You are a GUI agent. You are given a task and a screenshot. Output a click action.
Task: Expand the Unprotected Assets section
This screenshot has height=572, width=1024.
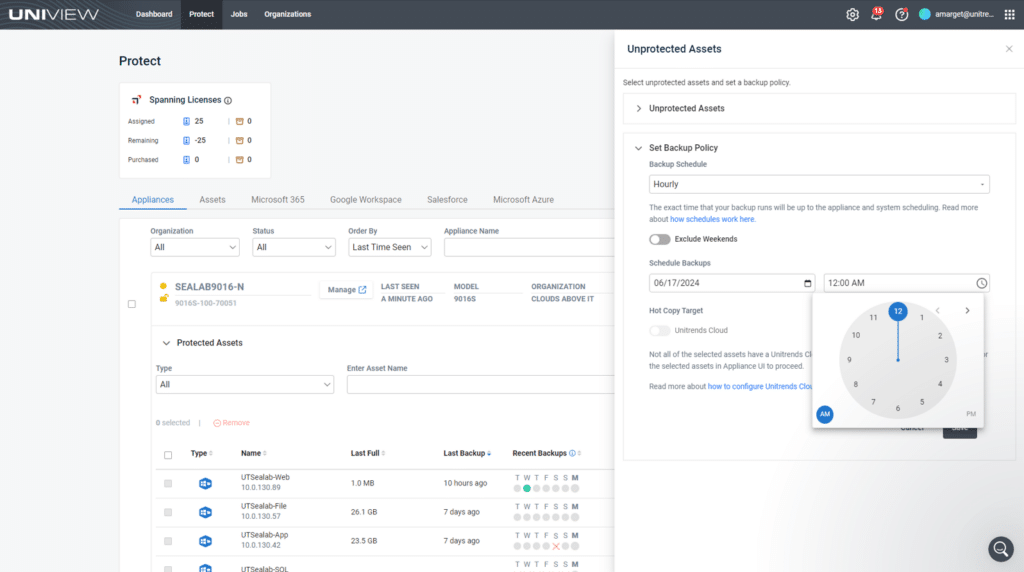coord(639,109)
